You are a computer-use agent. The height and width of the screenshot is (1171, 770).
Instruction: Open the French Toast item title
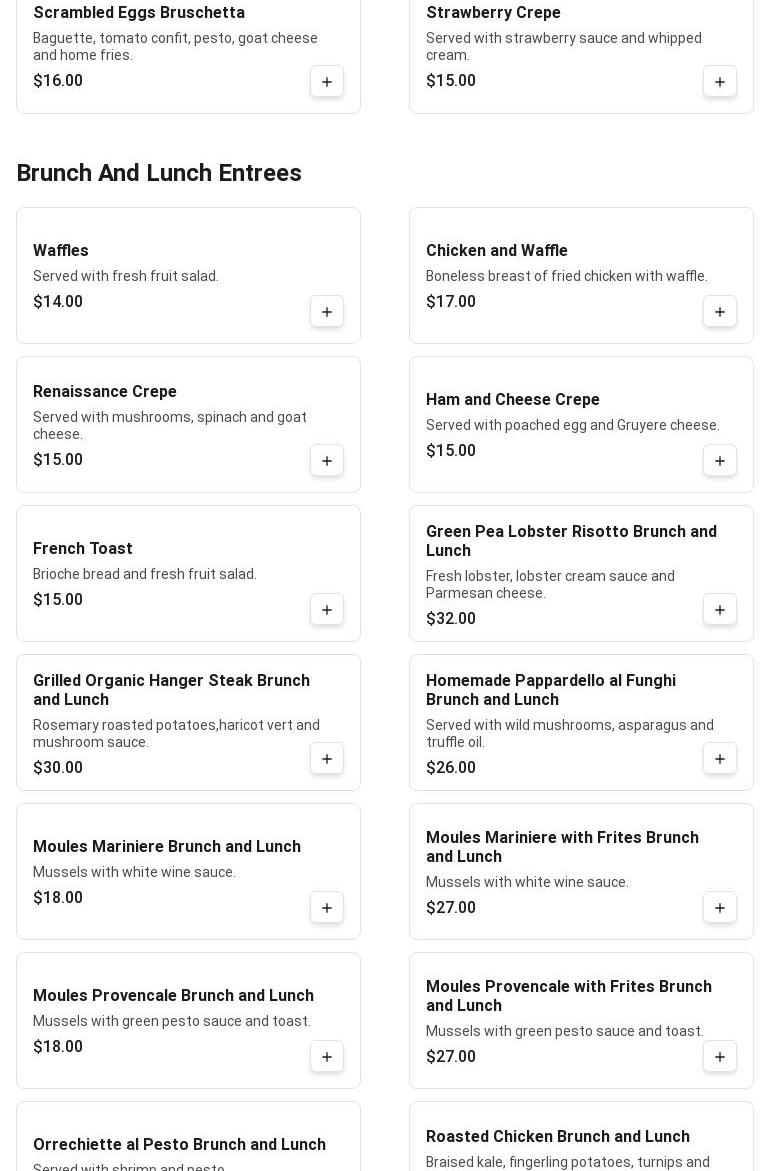tap(82, 548)
